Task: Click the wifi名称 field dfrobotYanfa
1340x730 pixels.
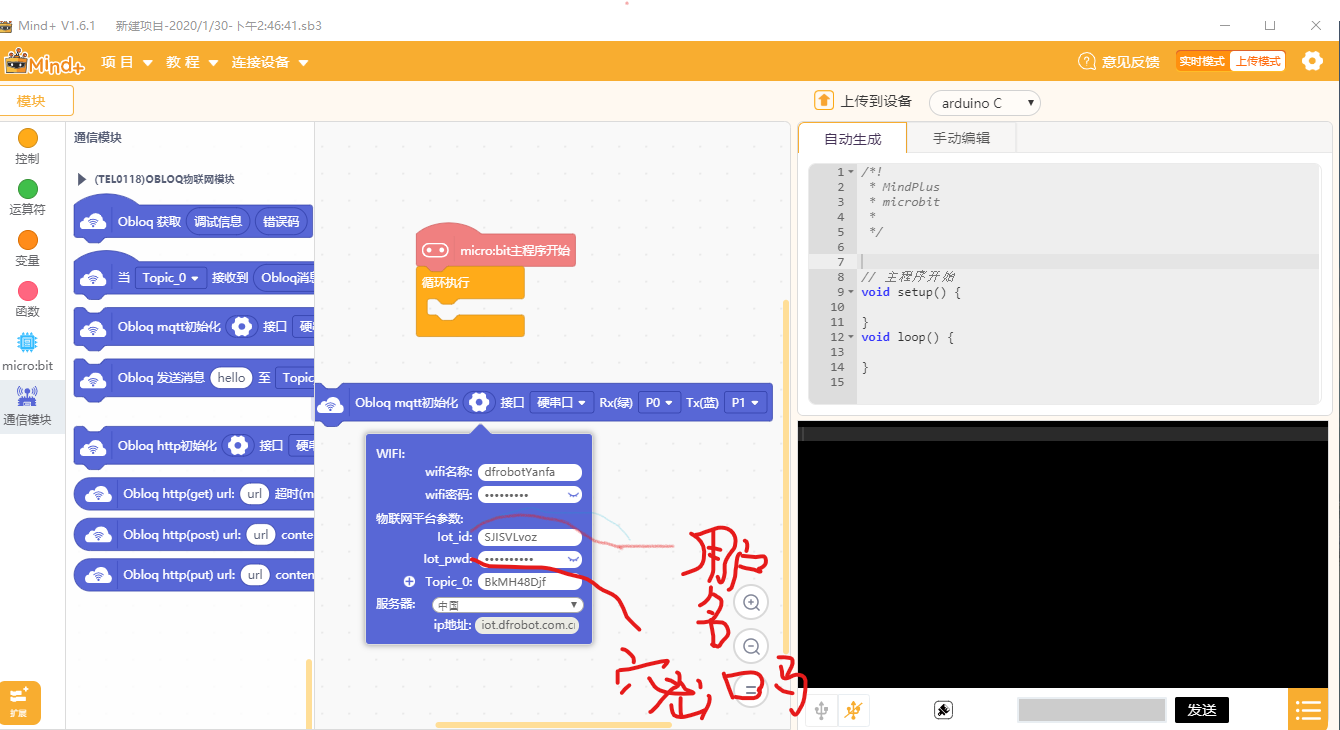Action: [x=529, y=472]
